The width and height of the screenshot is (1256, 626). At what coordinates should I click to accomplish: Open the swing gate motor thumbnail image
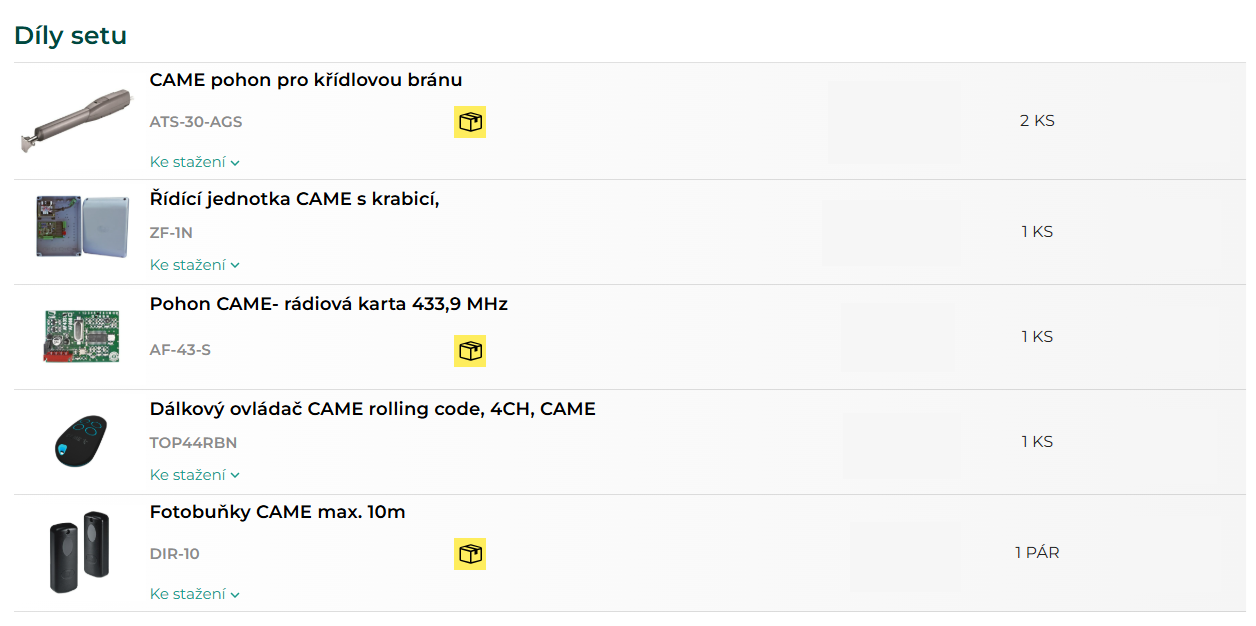click(76, 121)
